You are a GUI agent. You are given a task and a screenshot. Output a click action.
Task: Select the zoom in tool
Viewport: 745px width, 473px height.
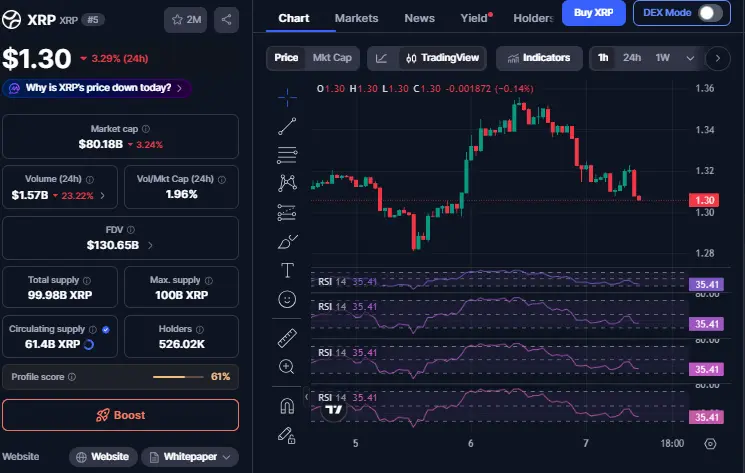click(287, 367)
